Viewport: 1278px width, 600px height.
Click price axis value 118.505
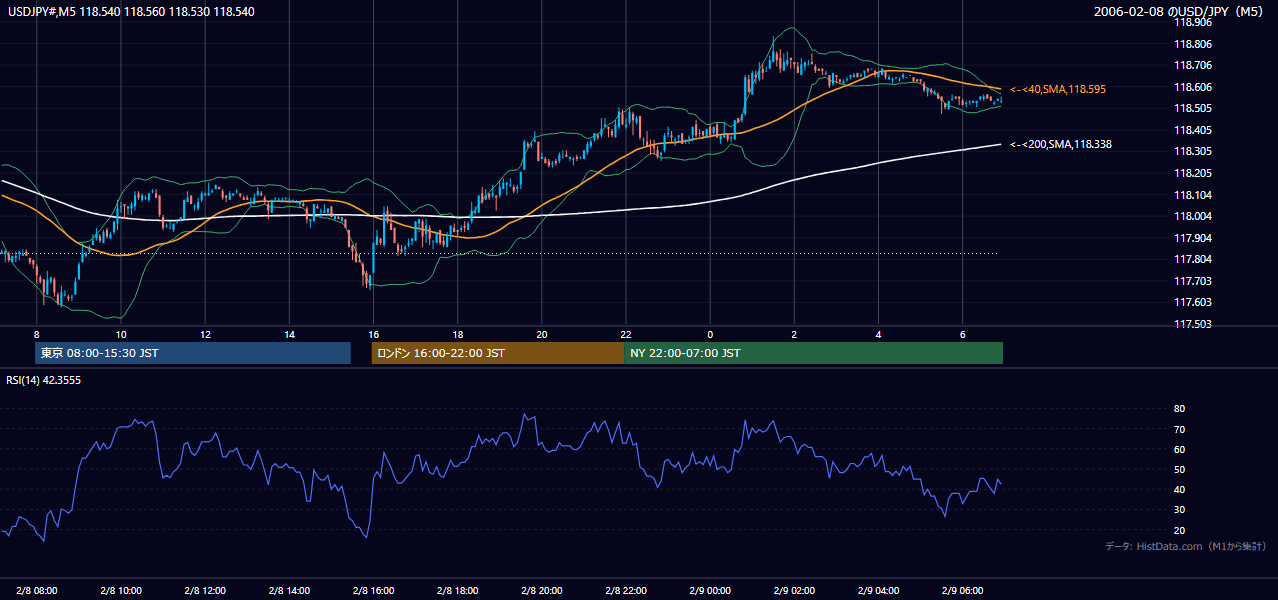coord(1192,109)
